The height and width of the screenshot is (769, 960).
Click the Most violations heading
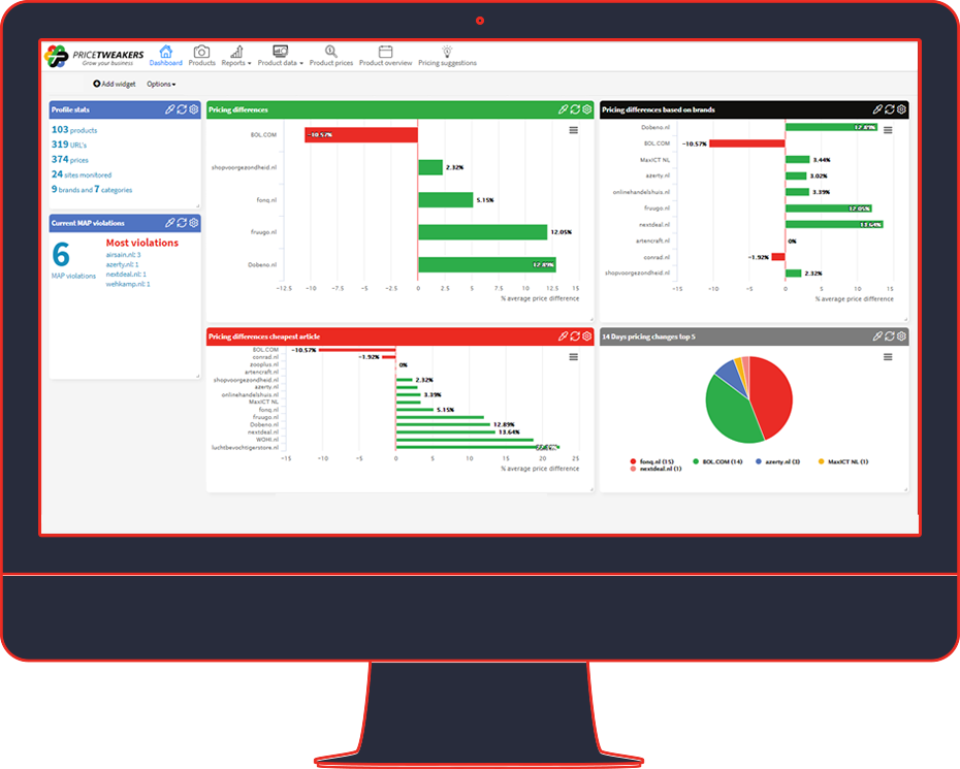click(142, 243)
